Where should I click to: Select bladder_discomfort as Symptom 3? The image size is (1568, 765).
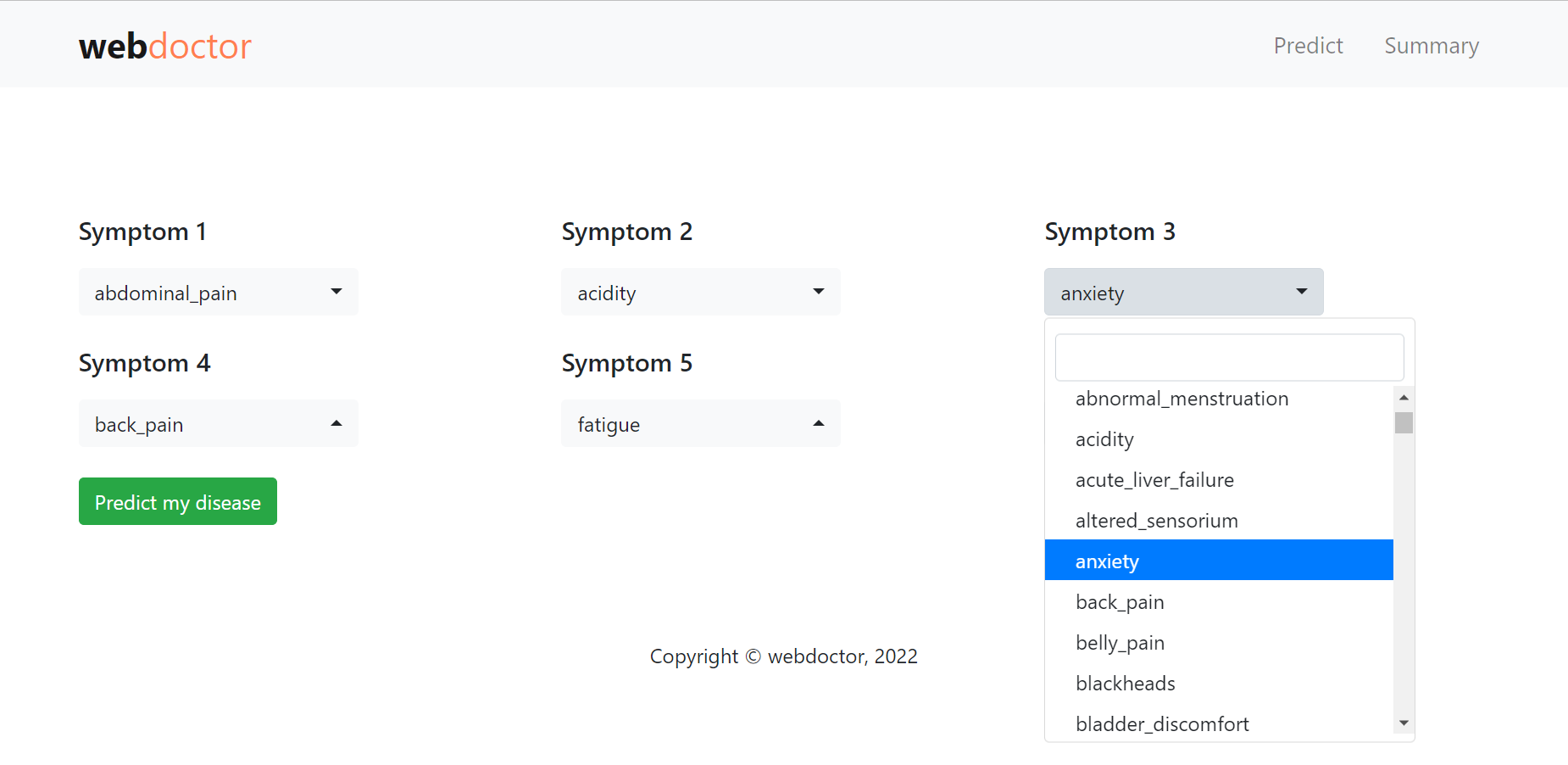pyautogui.click(x=1162, y=723)
